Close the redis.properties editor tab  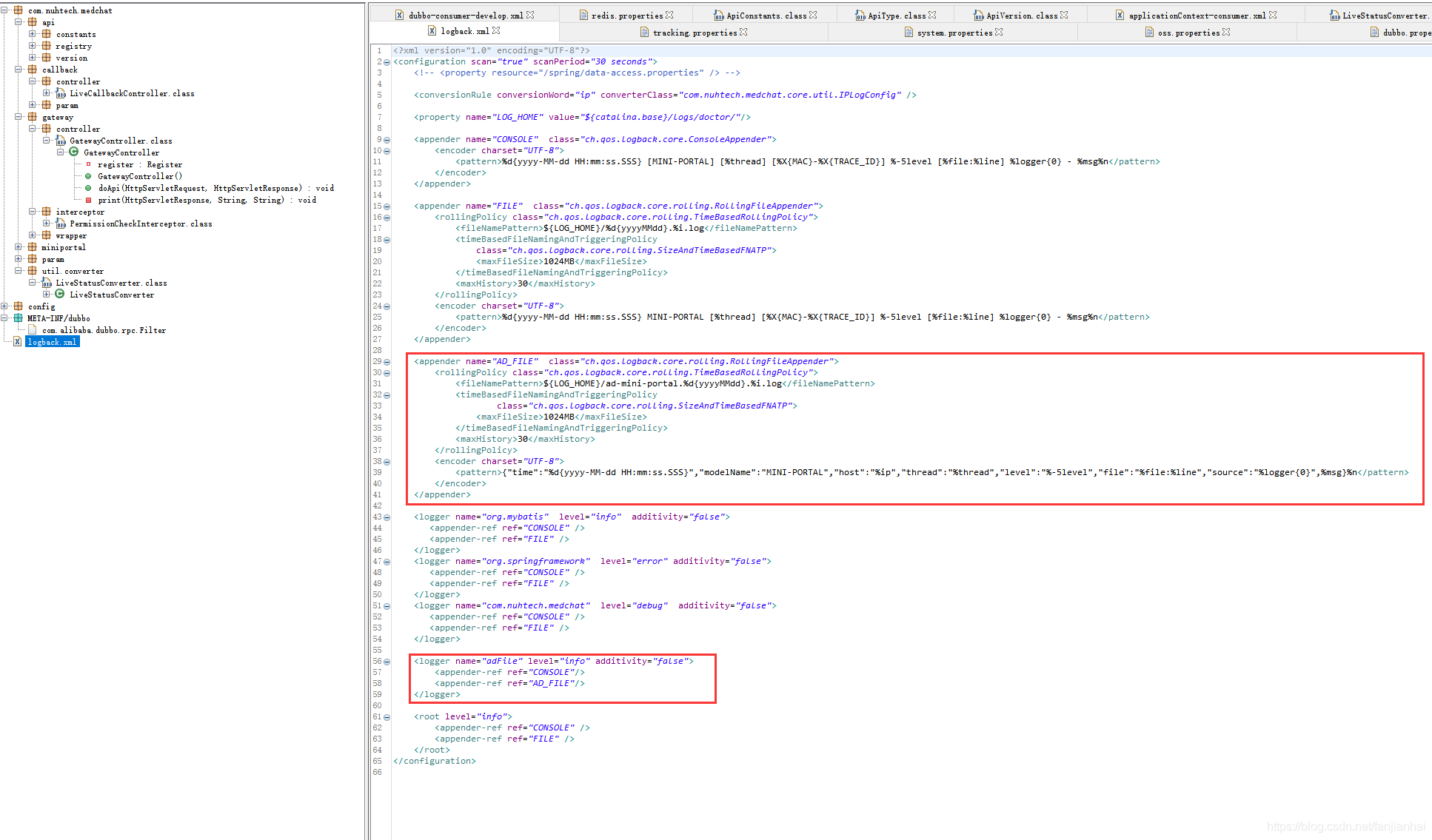(669, 15)
